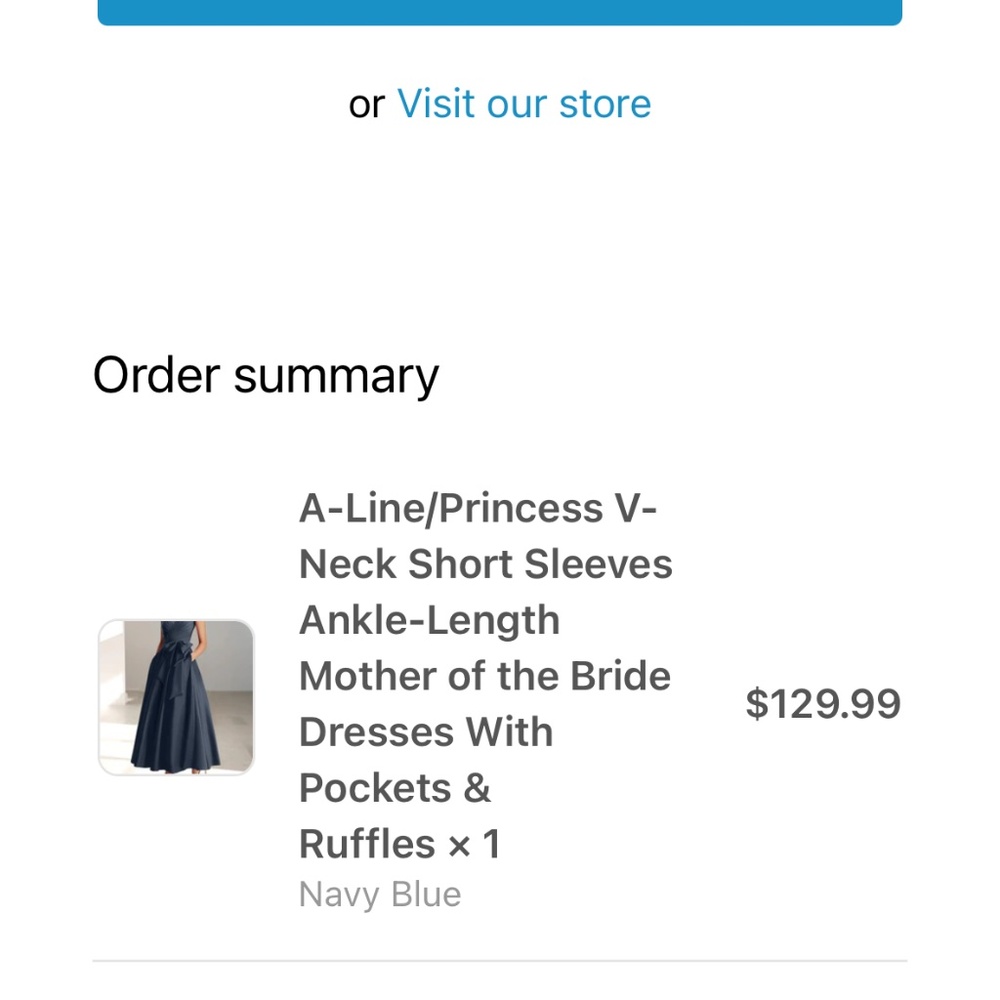
Task: Click the divider line below the order item
Action: click(x=500, y=960)
